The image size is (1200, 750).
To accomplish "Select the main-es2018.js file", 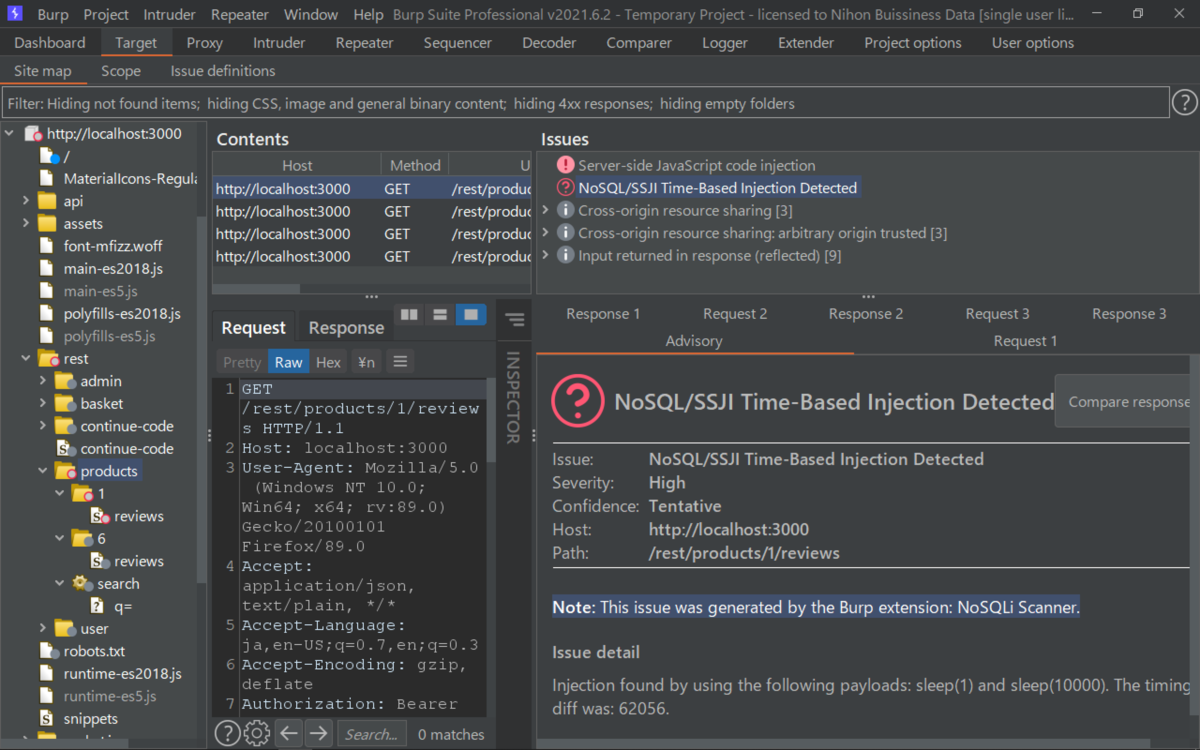I will point(113,268).
